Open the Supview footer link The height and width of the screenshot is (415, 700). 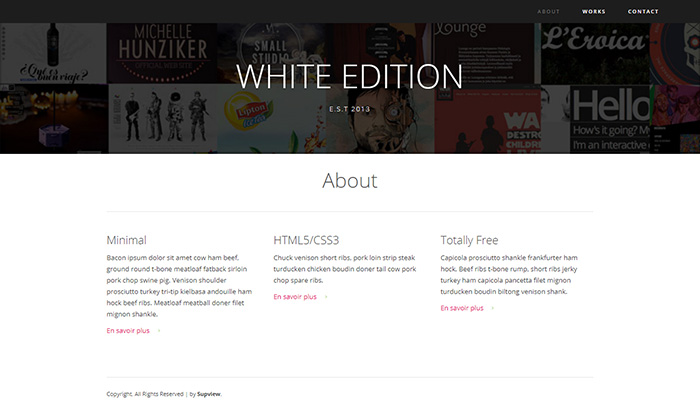coord(209,394)
